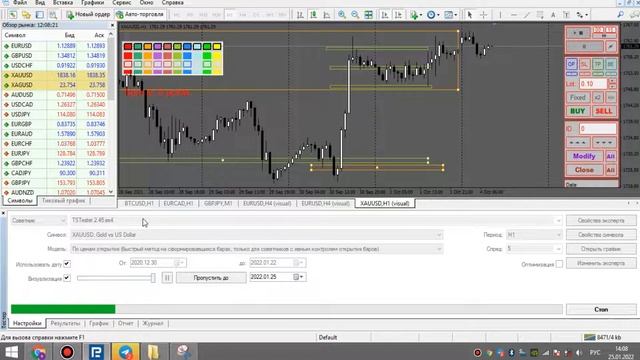Toggle the Использовать дату checkbox
The image size is (640, 360).
coord(67,264)
